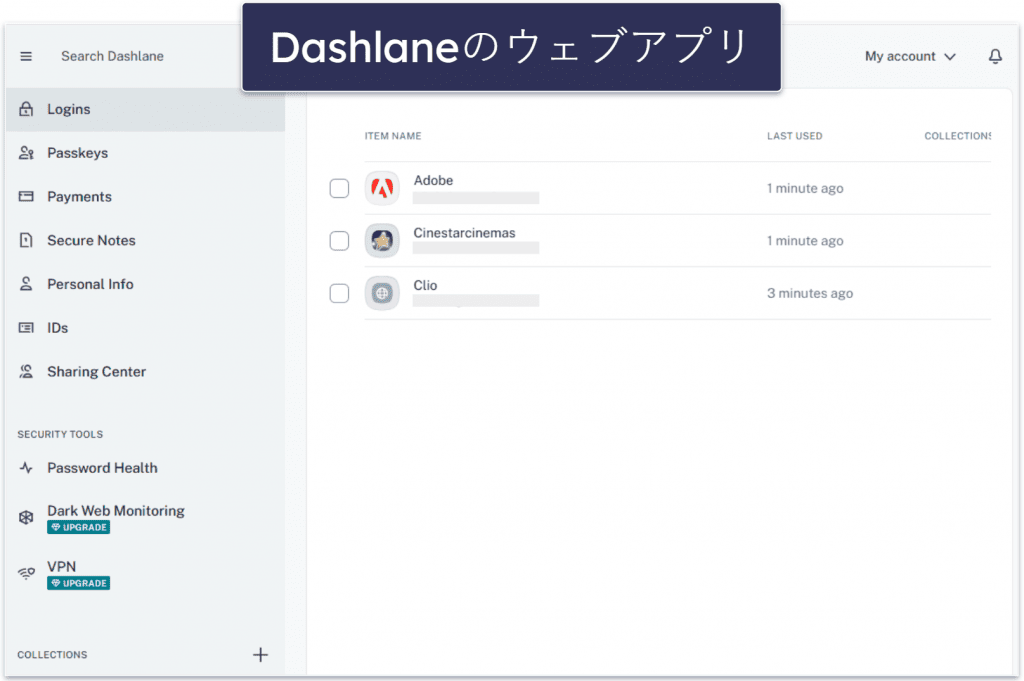
Task: Click the Collections sidebar label
Action: pyautogui.click(x=52, y=655)
